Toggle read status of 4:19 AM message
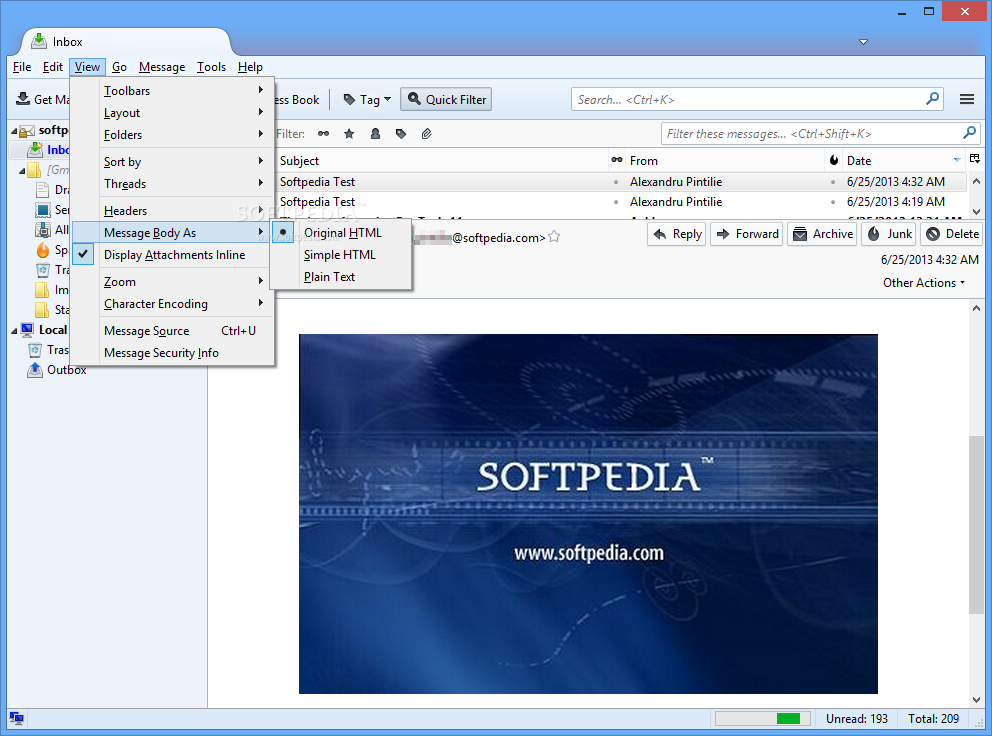Viewport: 992px width, 736px height. (616, 202)
